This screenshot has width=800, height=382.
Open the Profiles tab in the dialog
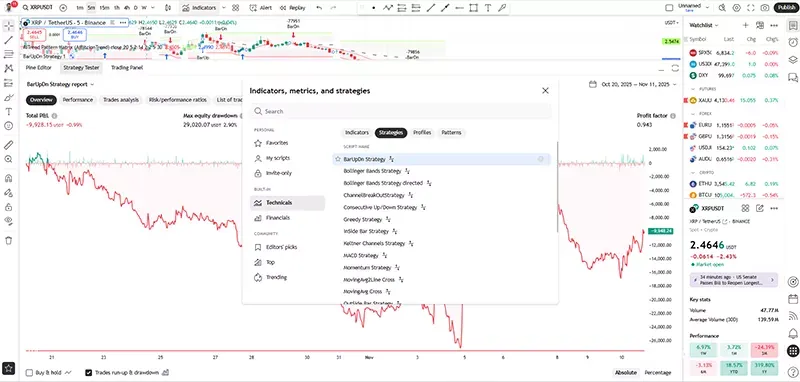point(422,133)
